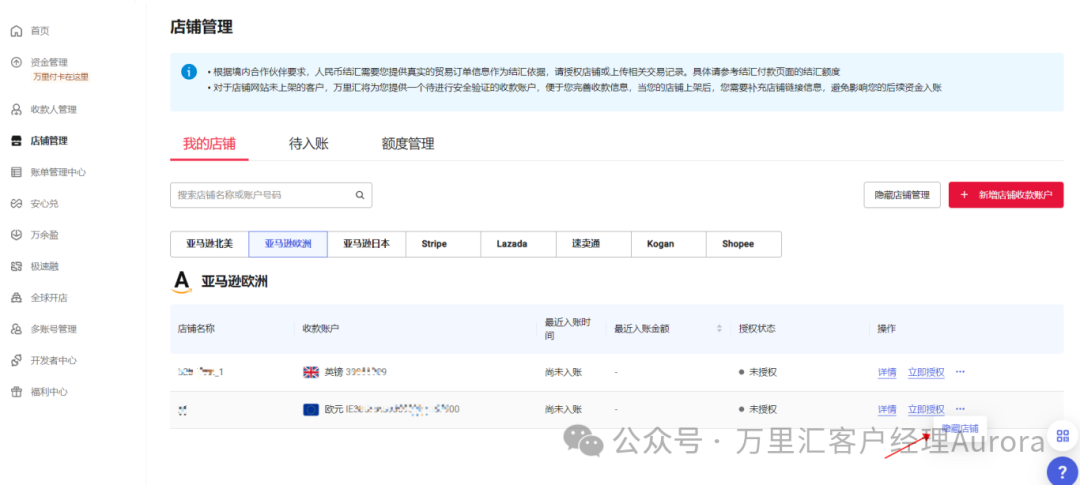
Task: Open the blue help question mark button
Action: [x=1061, y=471]
